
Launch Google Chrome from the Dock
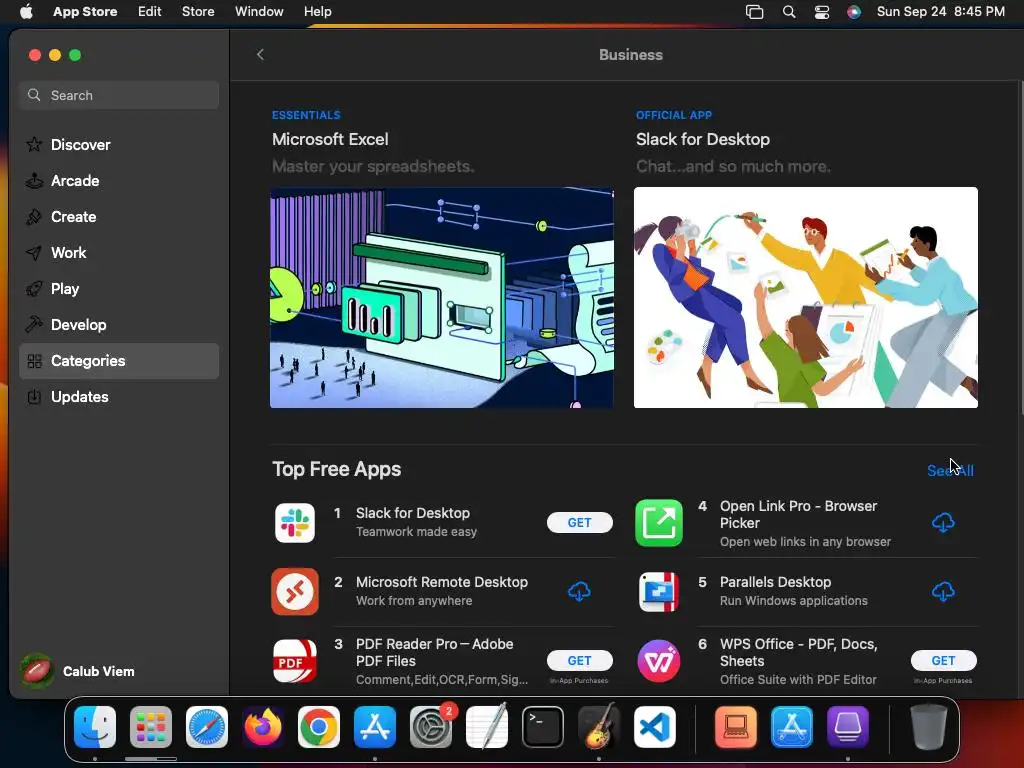(319, 727)
